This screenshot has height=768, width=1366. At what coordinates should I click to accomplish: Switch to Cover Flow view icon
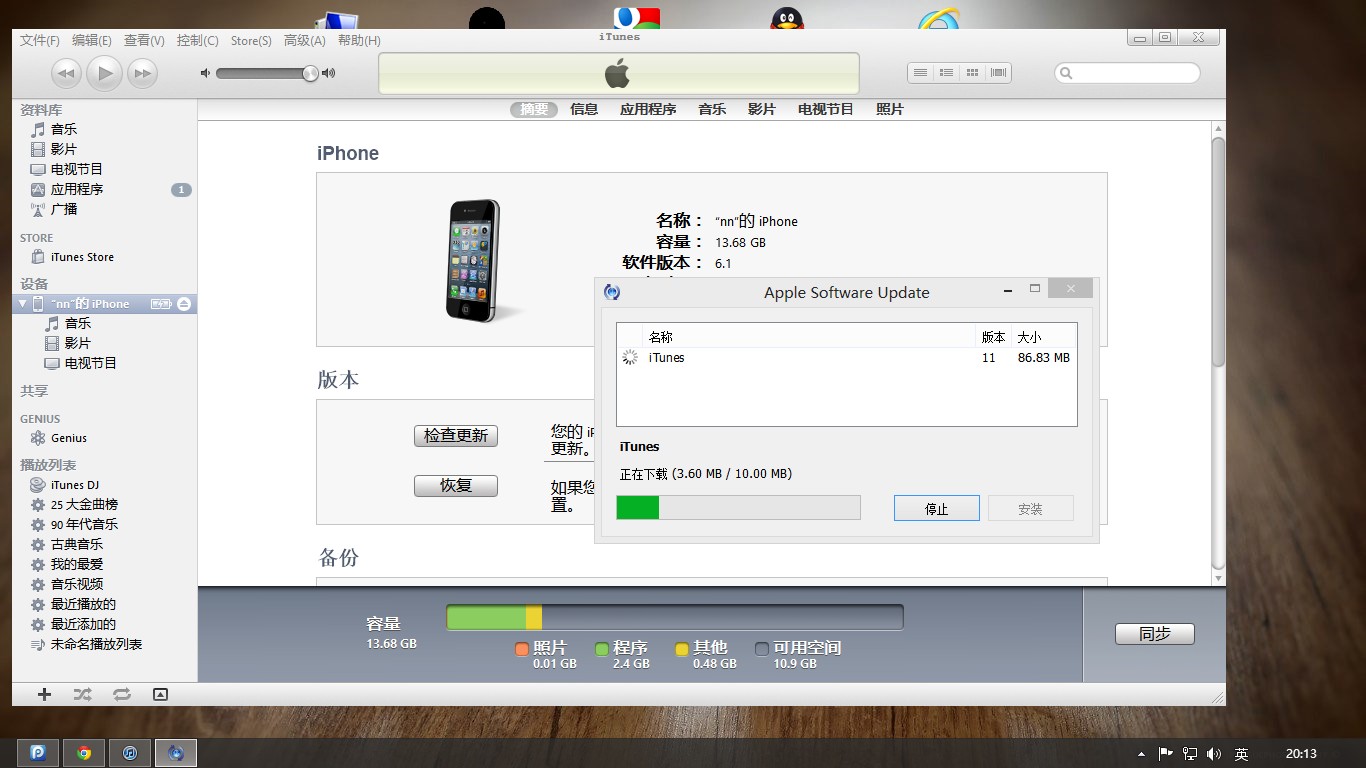(x=998, y=73)
